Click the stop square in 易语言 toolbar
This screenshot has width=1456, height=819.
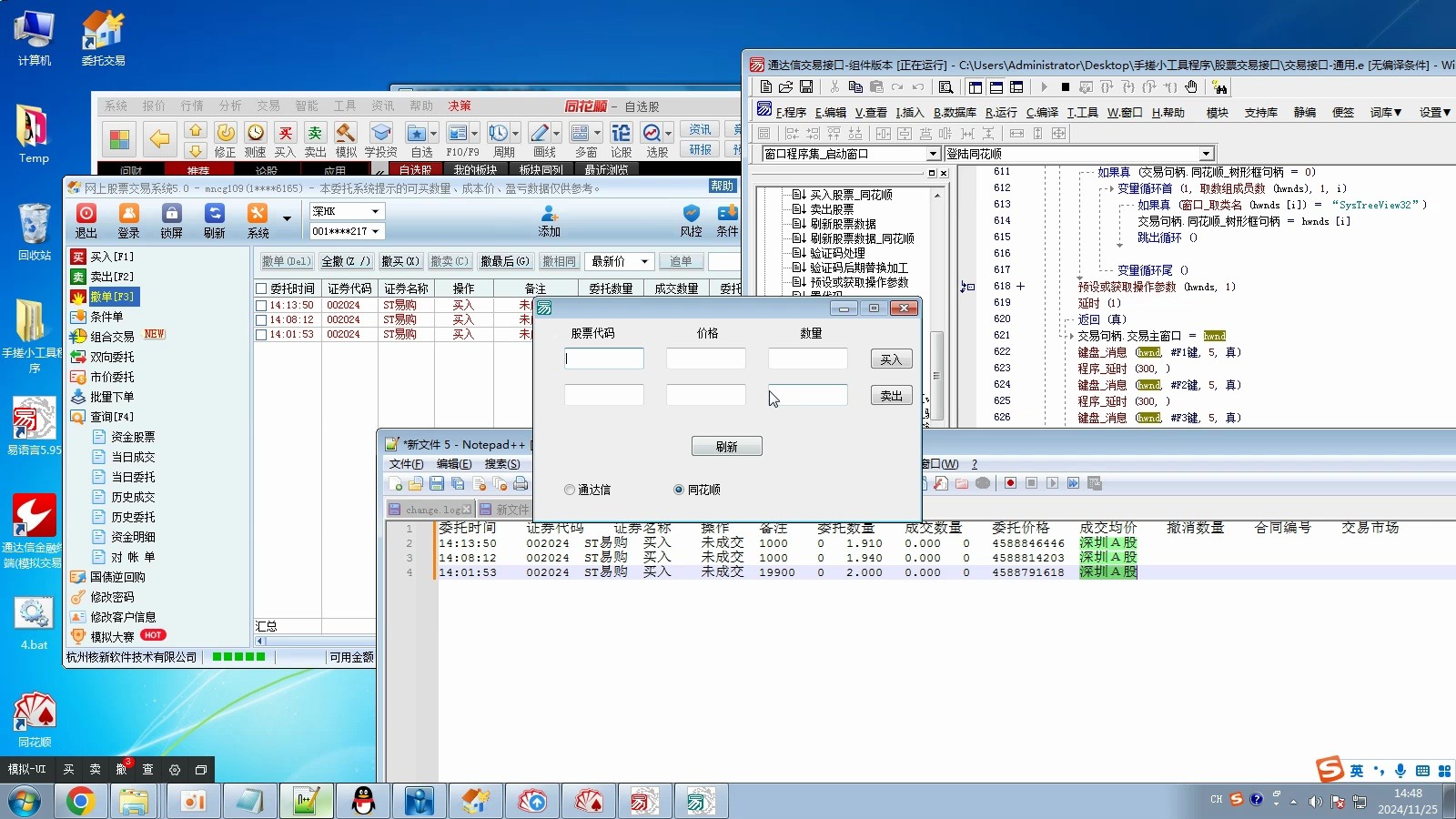pyautogui.click(x=1065, y=87)
